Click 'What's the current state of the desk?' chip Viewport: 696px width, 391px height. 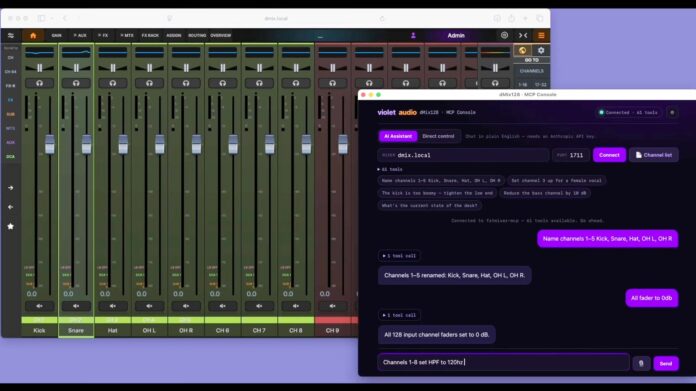(x=430, y=205)
